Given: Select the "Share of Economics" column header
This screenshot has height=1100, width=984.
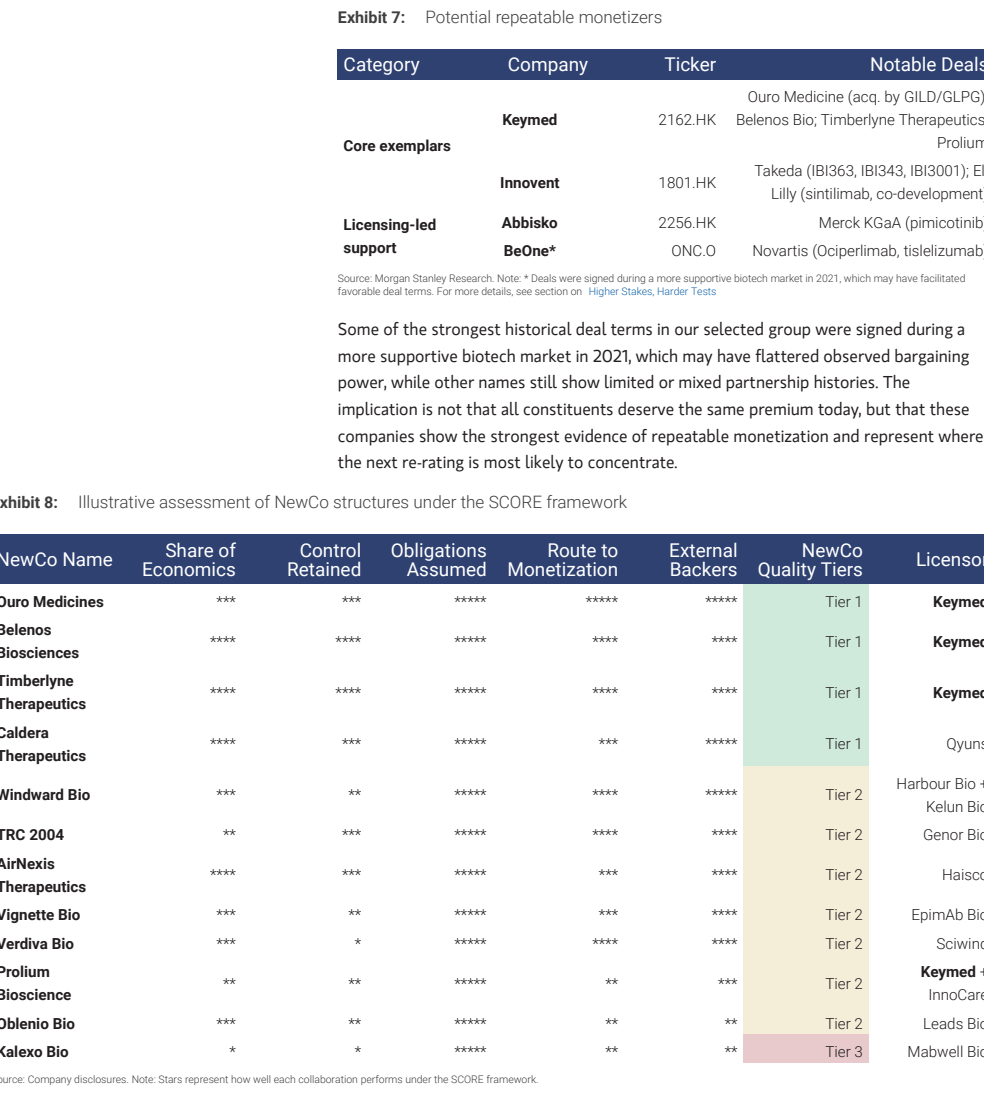Looking at the screenshot, I should (189, 560).
